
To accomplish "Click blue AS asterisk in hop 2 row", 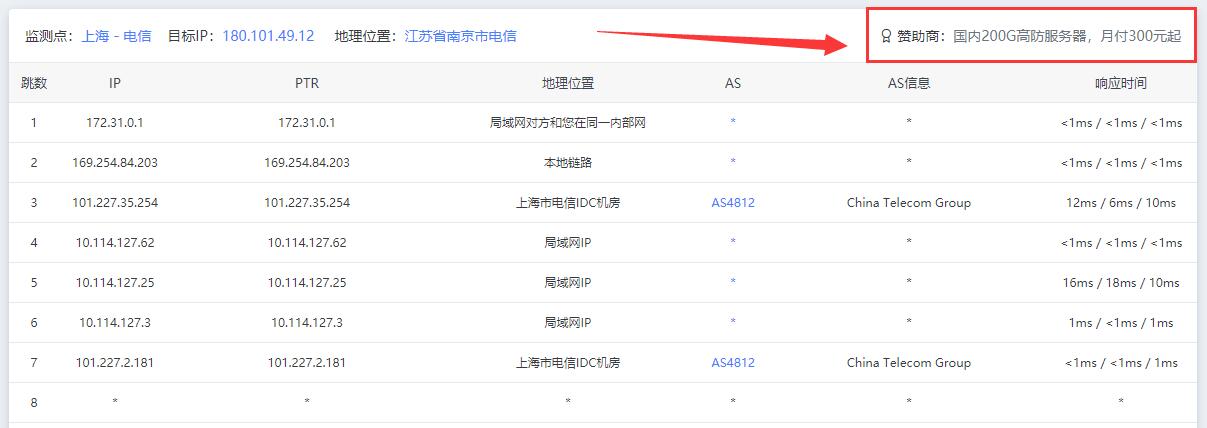I will pyautogui.click(x=733, y=163).
